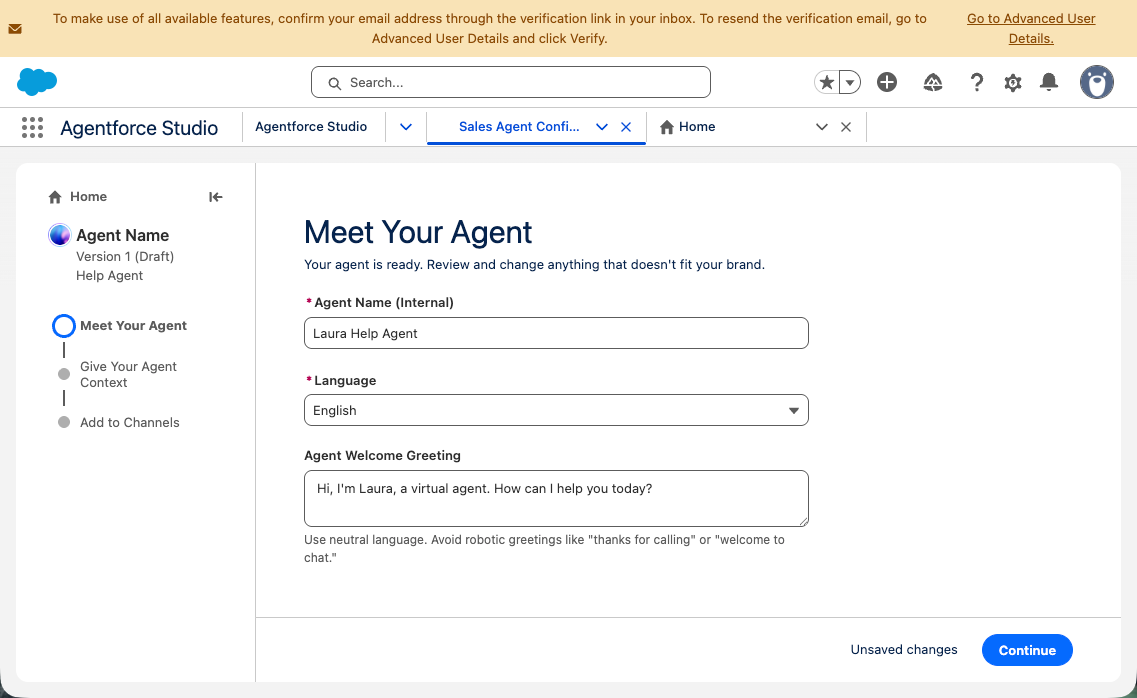This screenshot has height=698, width=1137.
Task: Click the Unsaved changes status text
Action: (x=904, y=649)
